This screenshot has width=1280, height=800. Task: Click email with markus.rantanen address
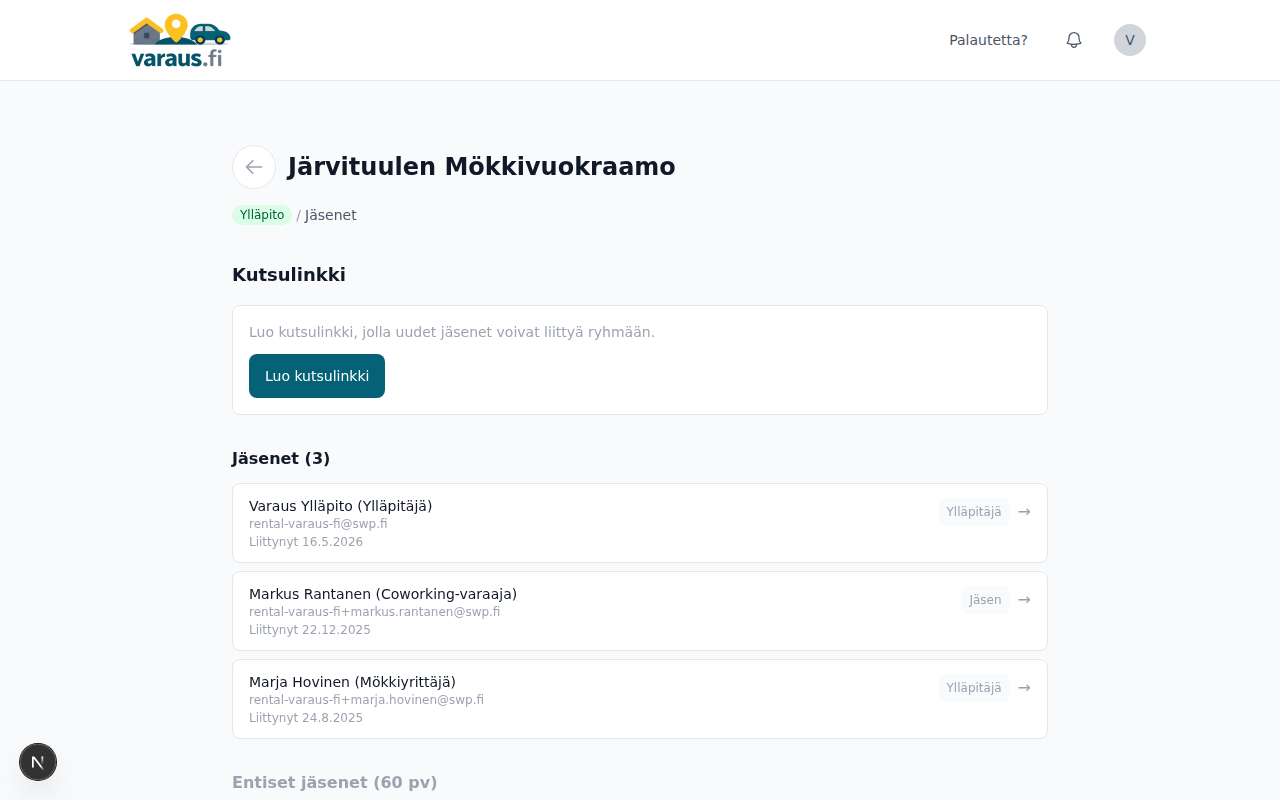pos(374,612)
